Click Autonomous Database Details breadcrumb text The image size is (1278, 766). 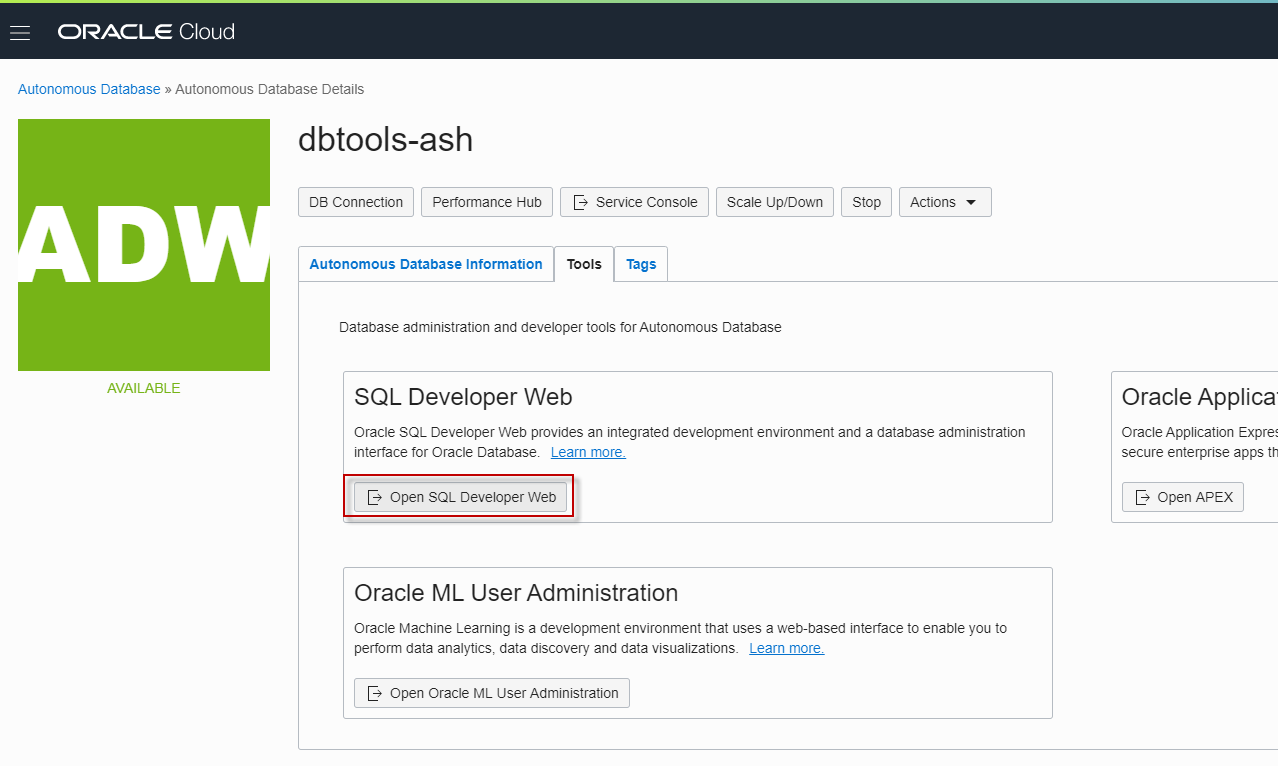pyautogui.click(x=270, y=89)
